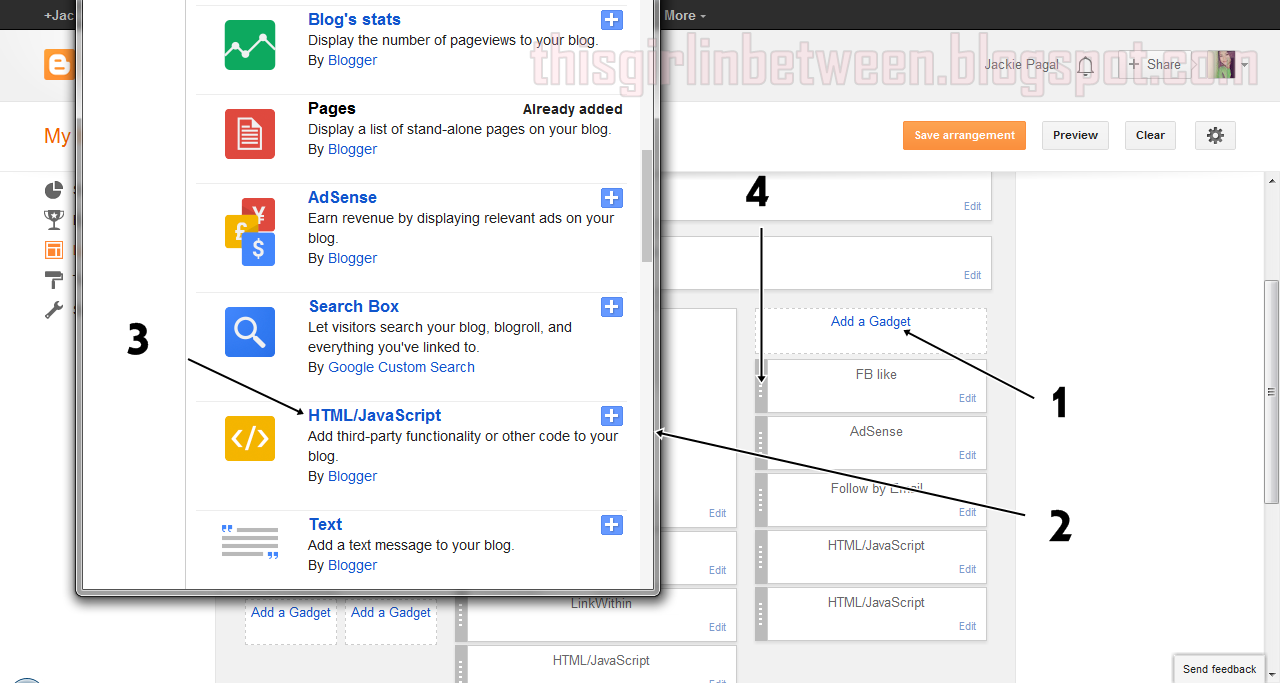
Task: Click the Share button
Action: coord(1155,64)
